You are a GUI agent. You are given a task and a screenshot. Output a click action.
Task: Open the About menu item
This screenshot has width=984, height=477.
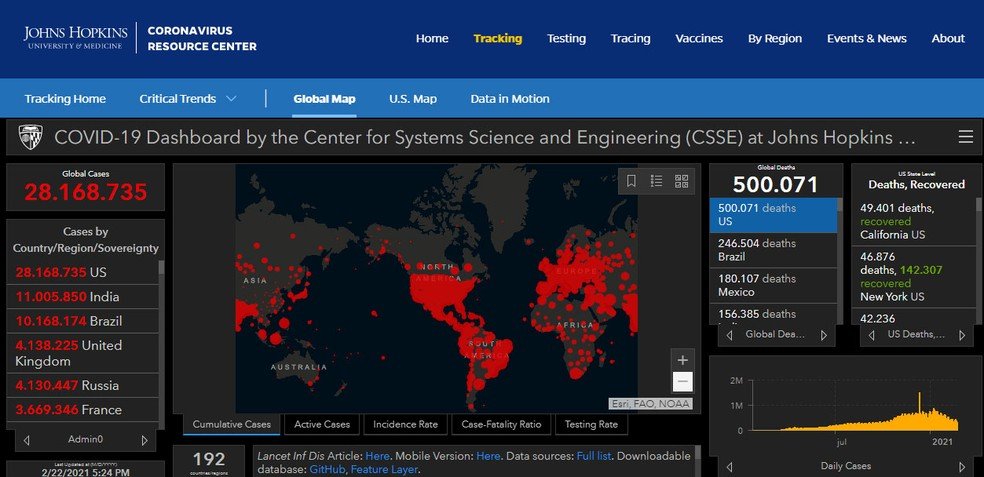948,38
